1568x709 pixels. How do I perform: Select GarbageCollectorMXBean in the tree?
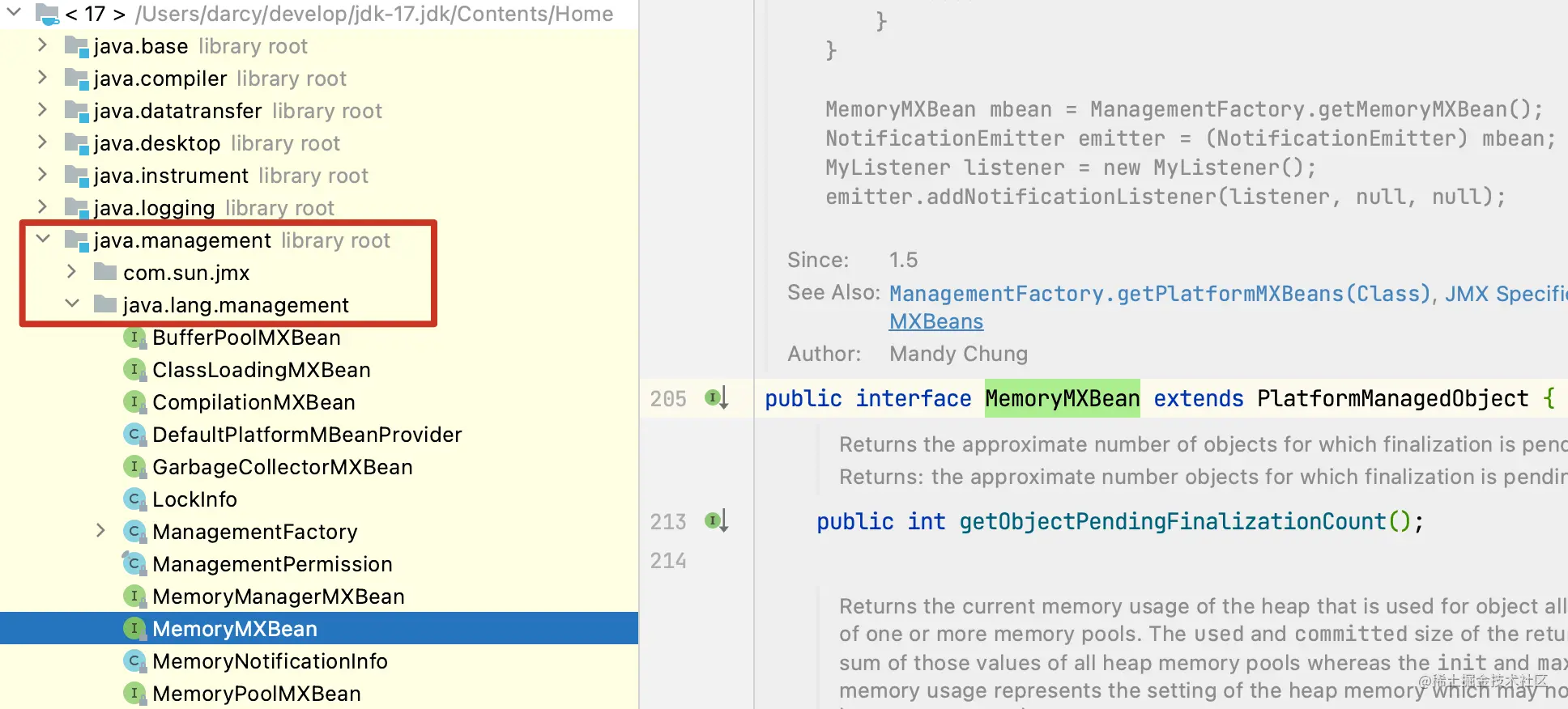coord(283,467)
